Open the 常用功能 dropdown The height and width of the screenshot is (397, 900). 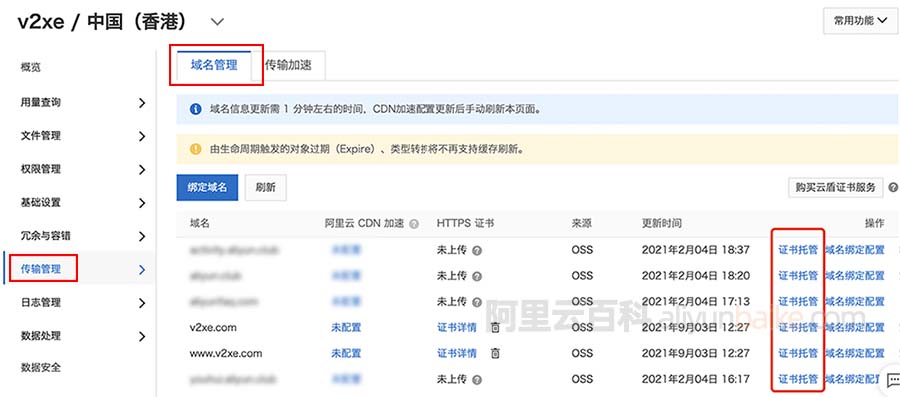tap(860, 21)
